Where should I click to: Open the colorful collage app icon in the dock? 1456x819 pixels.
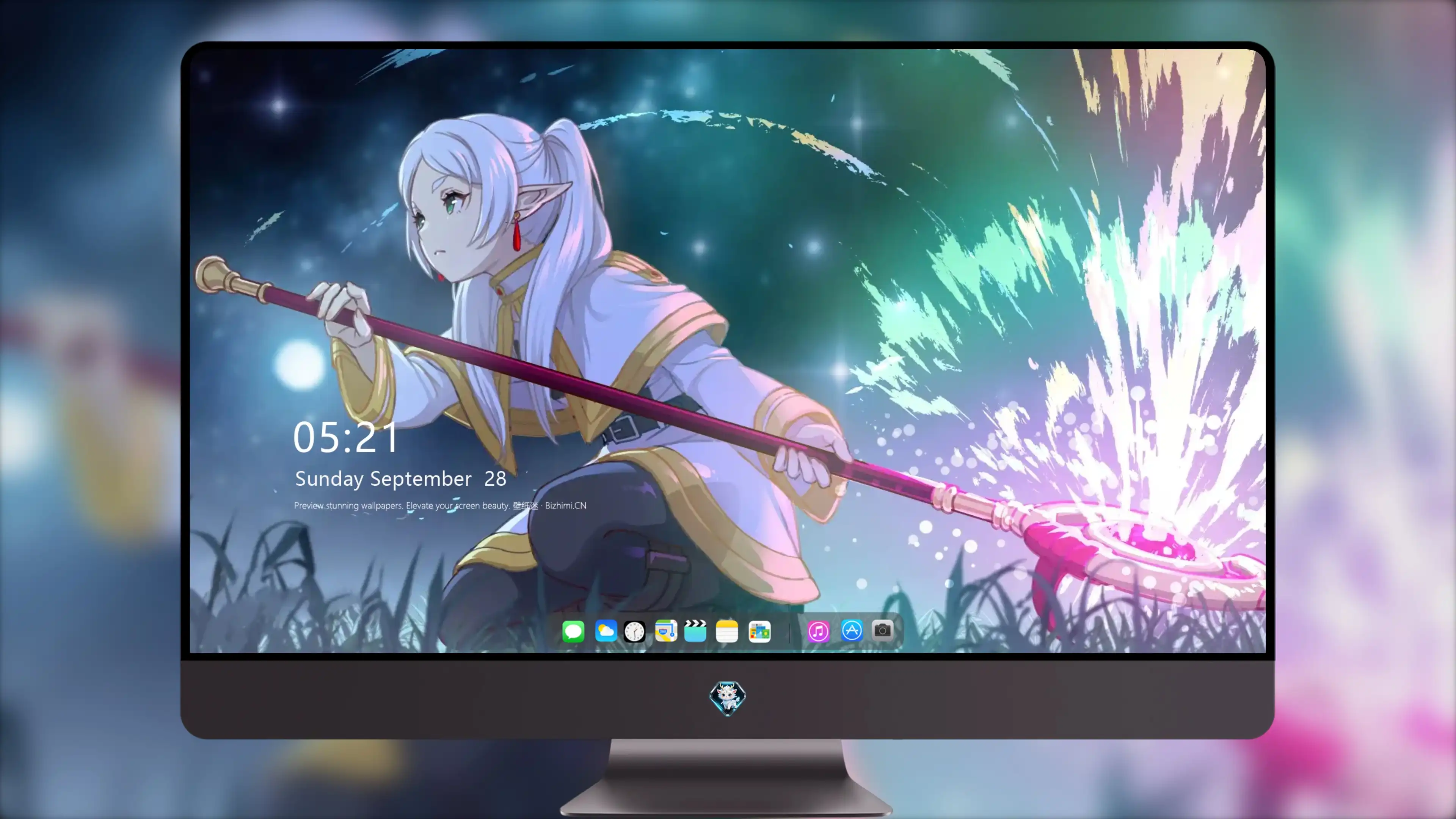coord(759,631)
